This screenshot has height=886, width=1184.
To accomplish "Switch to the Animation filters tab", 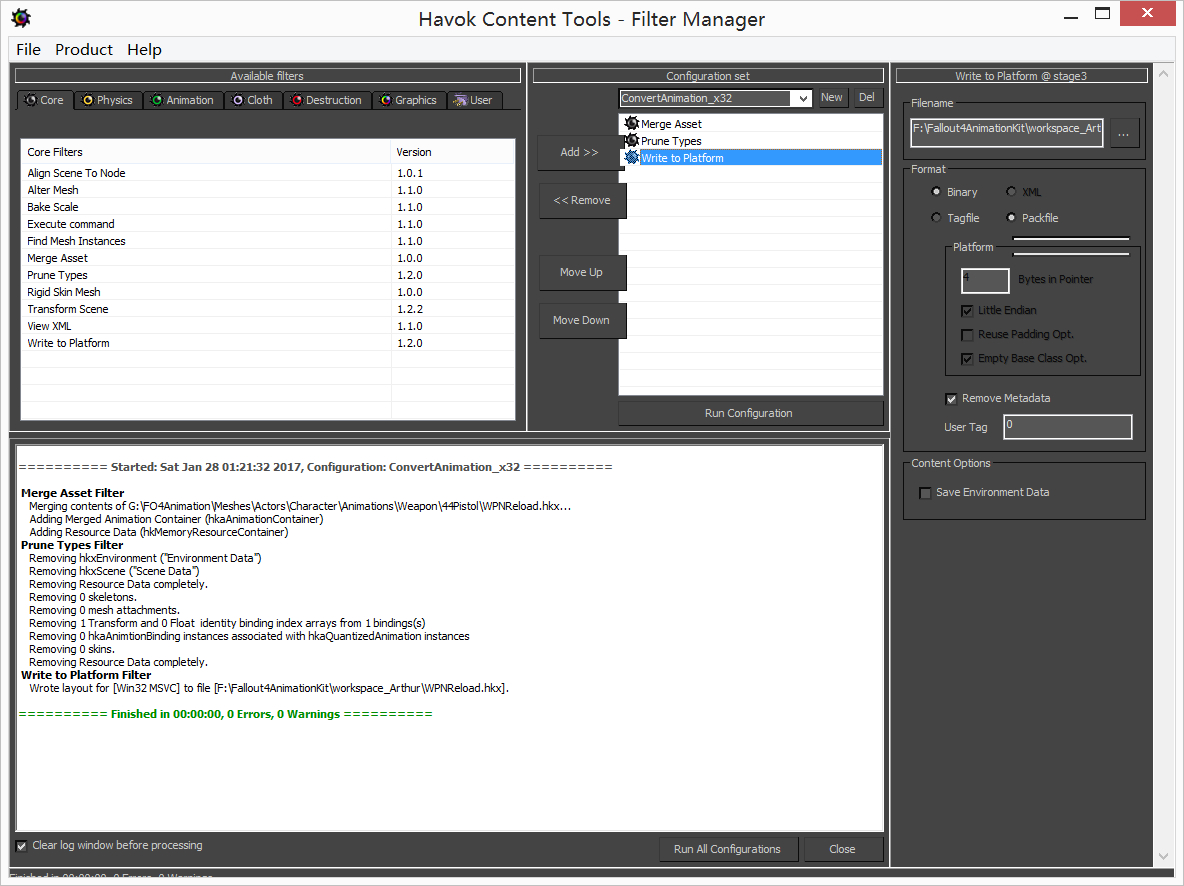I will [183, 100].
